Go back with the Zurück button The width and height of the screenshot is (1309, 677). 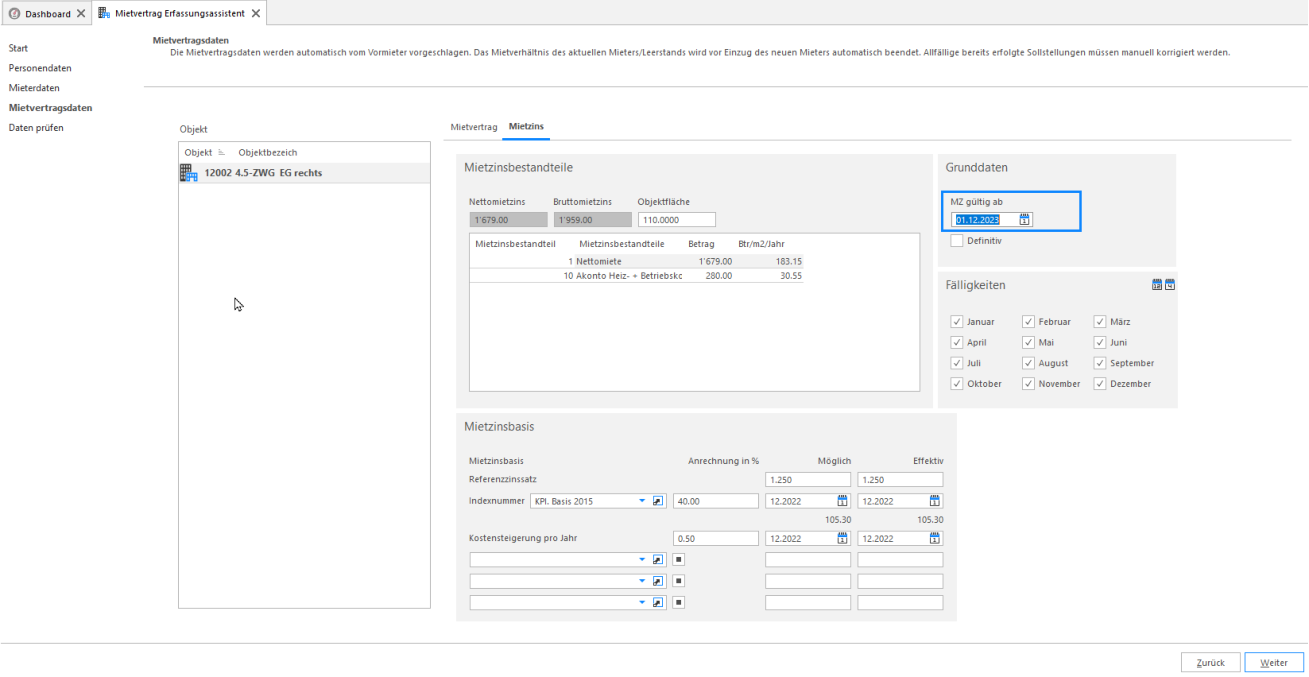(x=1211, y=662)
